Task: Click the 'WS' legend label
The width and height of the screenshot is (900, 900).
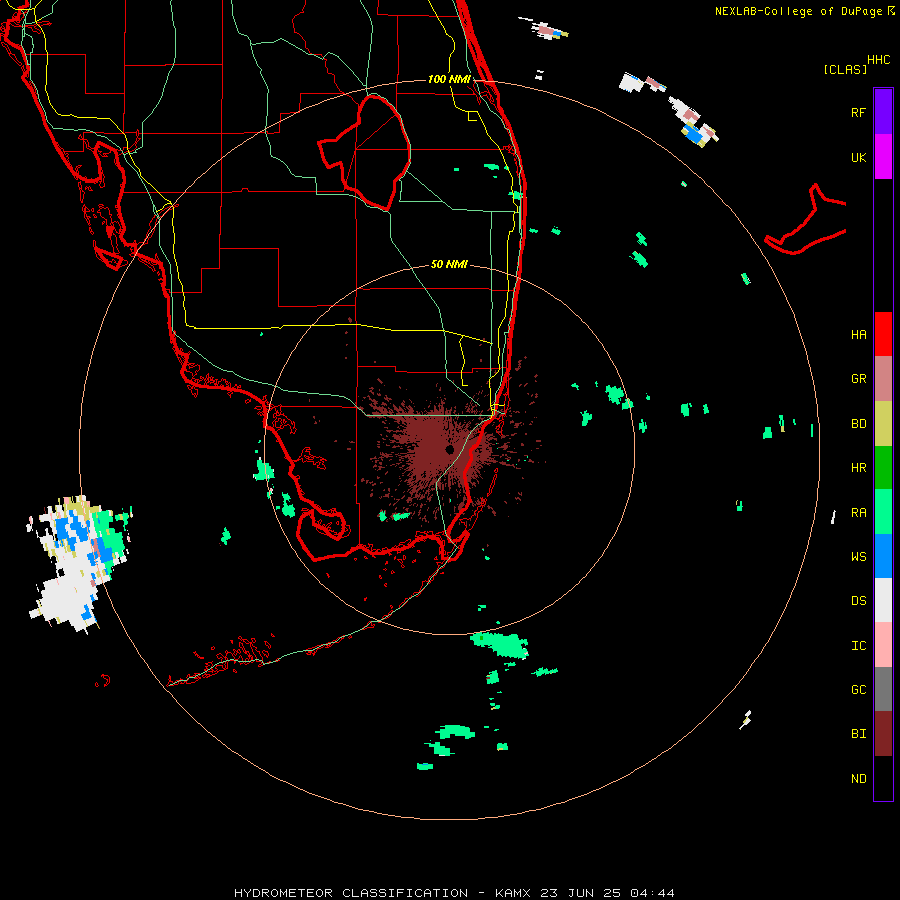Action: click(x=858, y=557)
